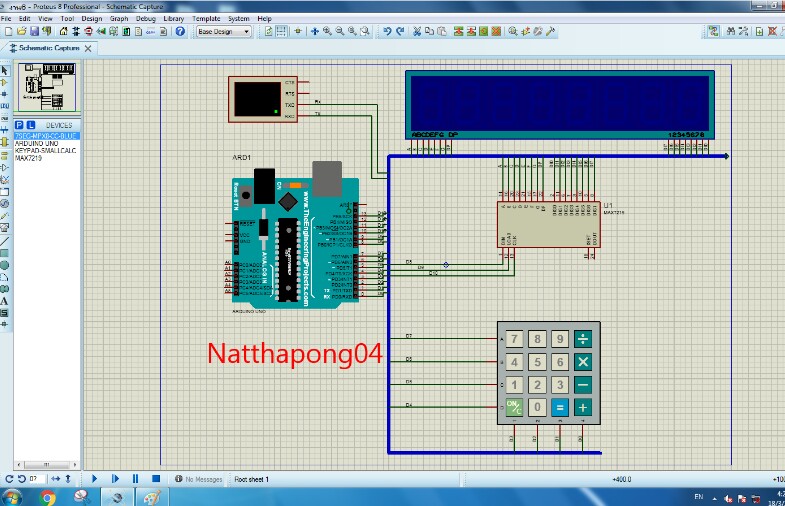The width and height of the screenshot is (785, 506).
Task: Click the Redo arrow icon
Action: (x=400, y=32)
